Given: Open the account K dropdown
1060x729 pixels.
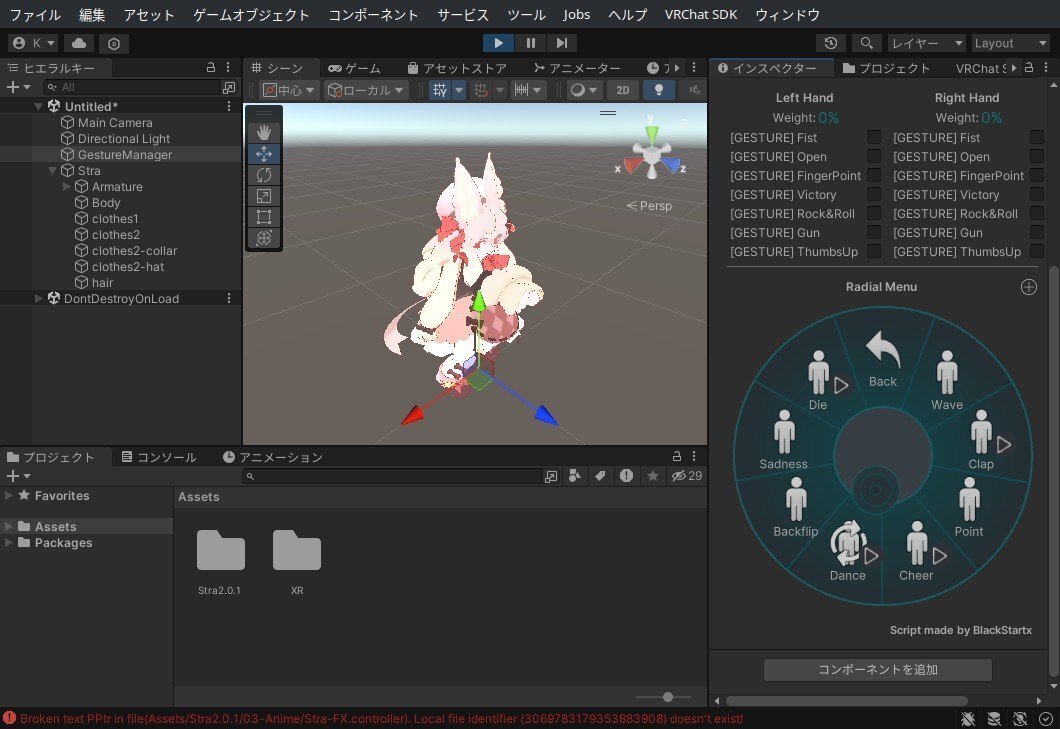Looking at the screenshot, I should [x=33, y=43].
